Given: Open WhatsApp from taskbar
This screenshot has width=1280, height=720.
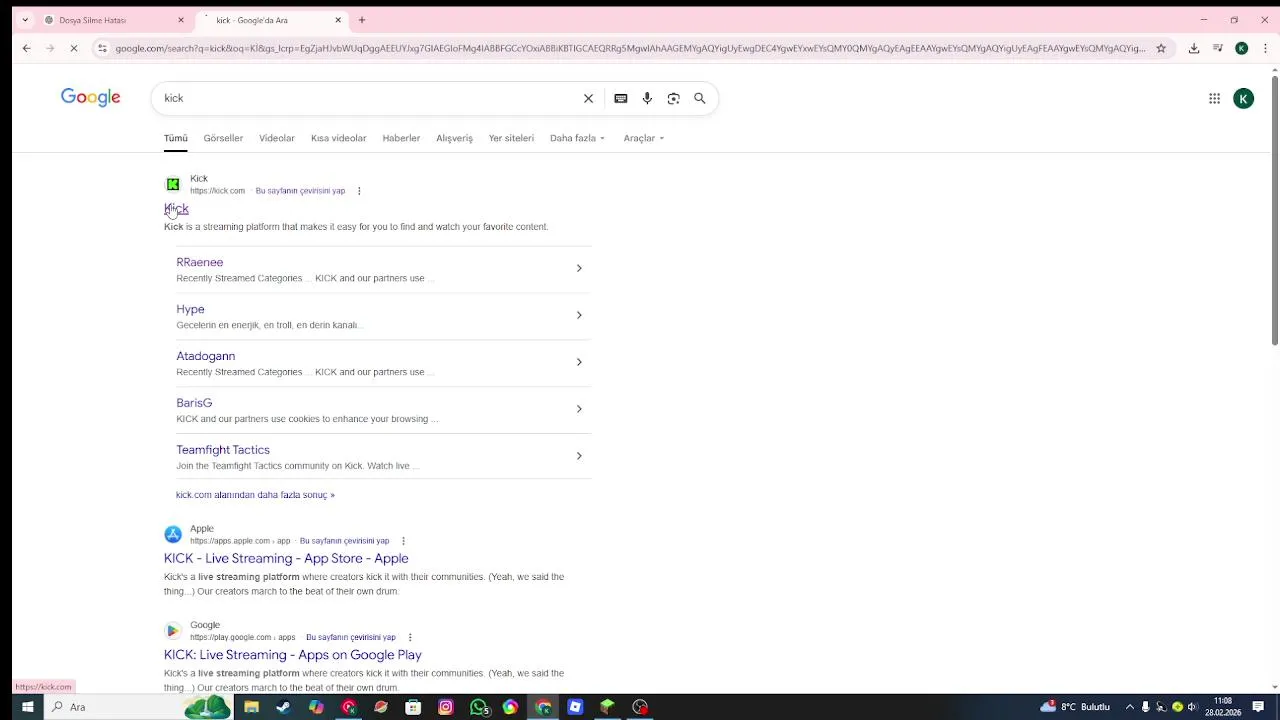Looking at the screenshot, I should point(479,707).
